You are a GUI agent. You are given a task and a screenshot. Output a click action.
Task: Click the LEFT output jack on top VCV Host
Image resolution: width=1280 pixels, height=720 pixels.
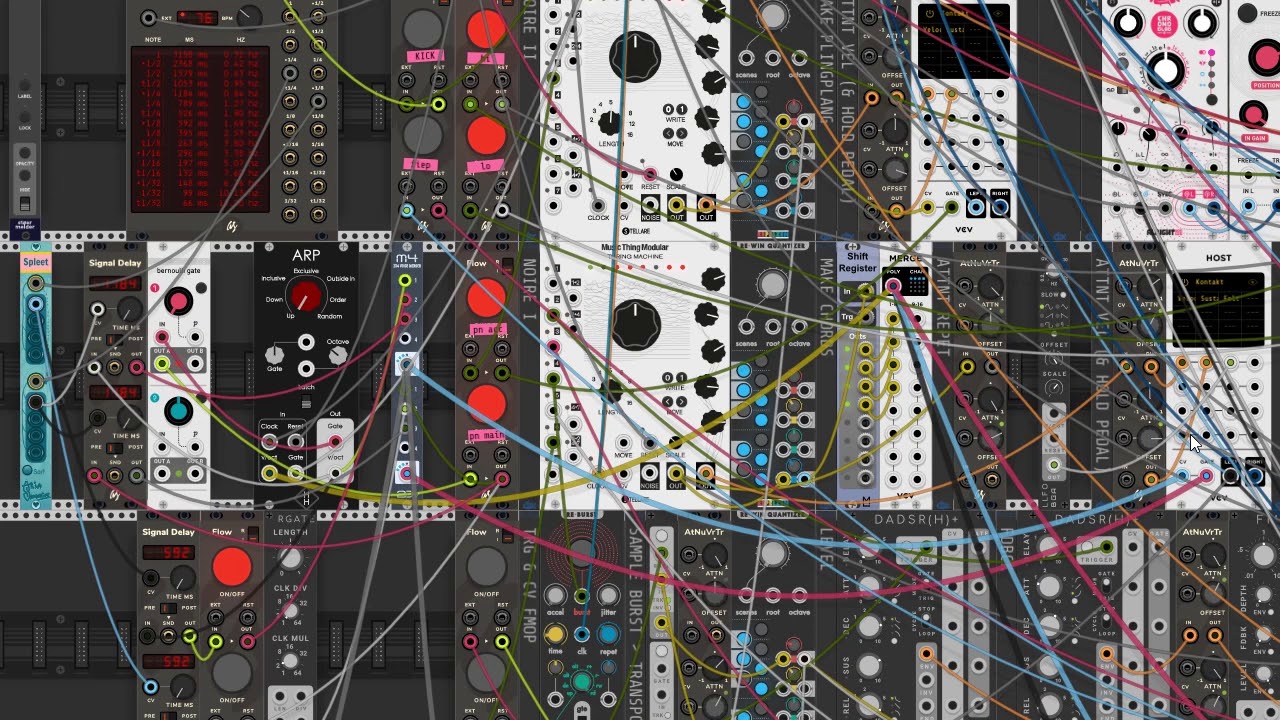[x=975, y=208]
